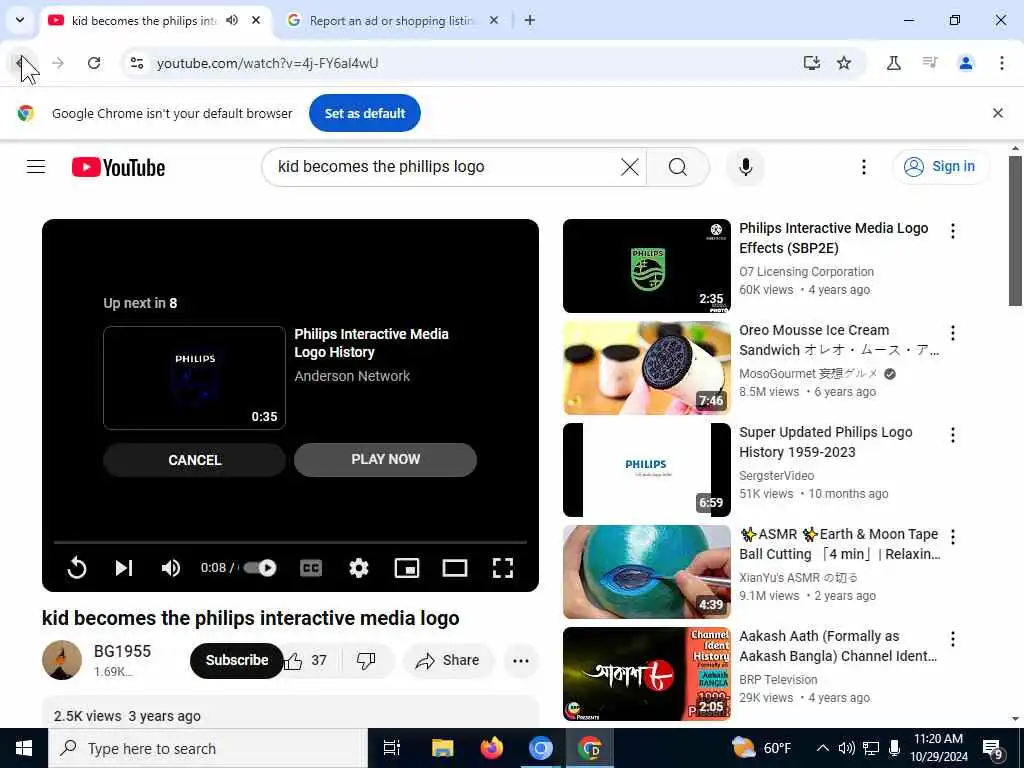Go forward in browser history
This screenshot has height=768, width=1024.
coord(58,63)
